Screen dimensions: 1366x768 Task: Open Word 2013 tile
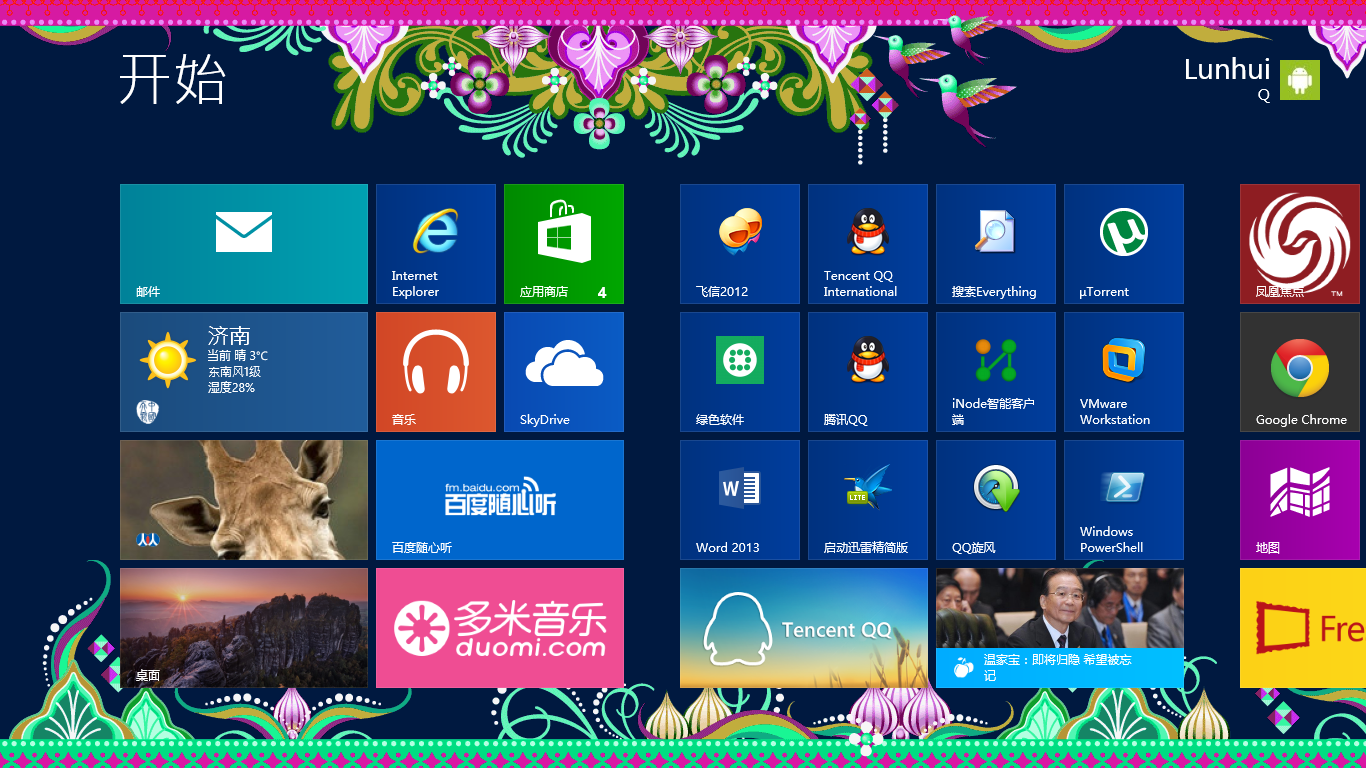[739, 499]
